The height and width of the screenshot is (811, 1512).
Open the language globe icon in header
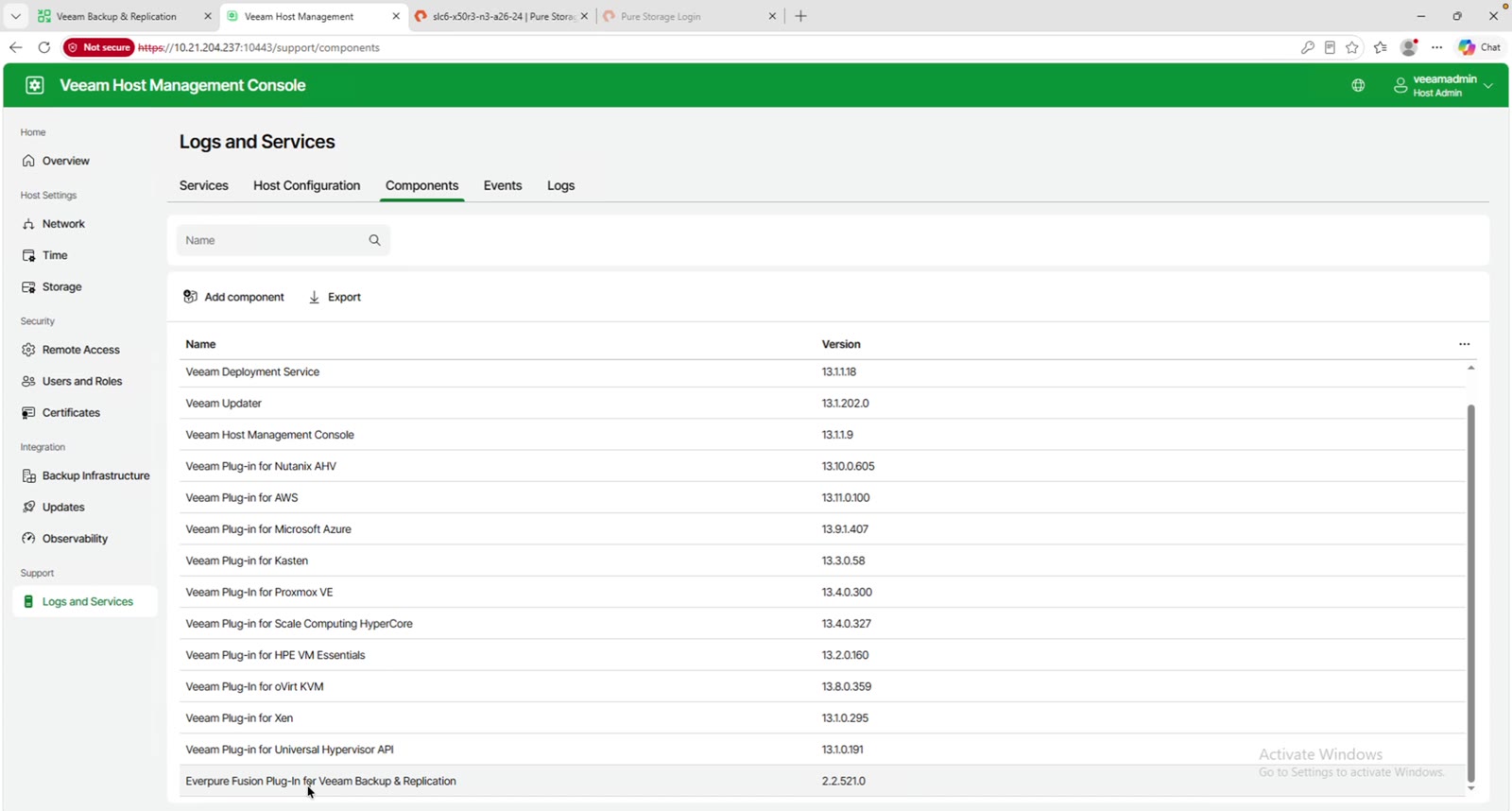(1358, 85)
